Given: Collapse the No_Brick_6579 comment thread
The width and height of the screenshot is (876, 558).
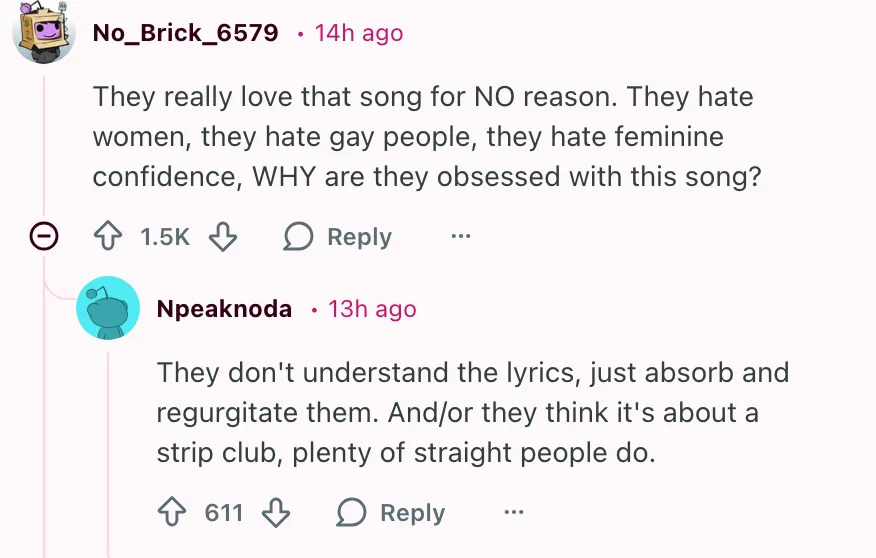Looking at the screenshot, I should [43, 237].
